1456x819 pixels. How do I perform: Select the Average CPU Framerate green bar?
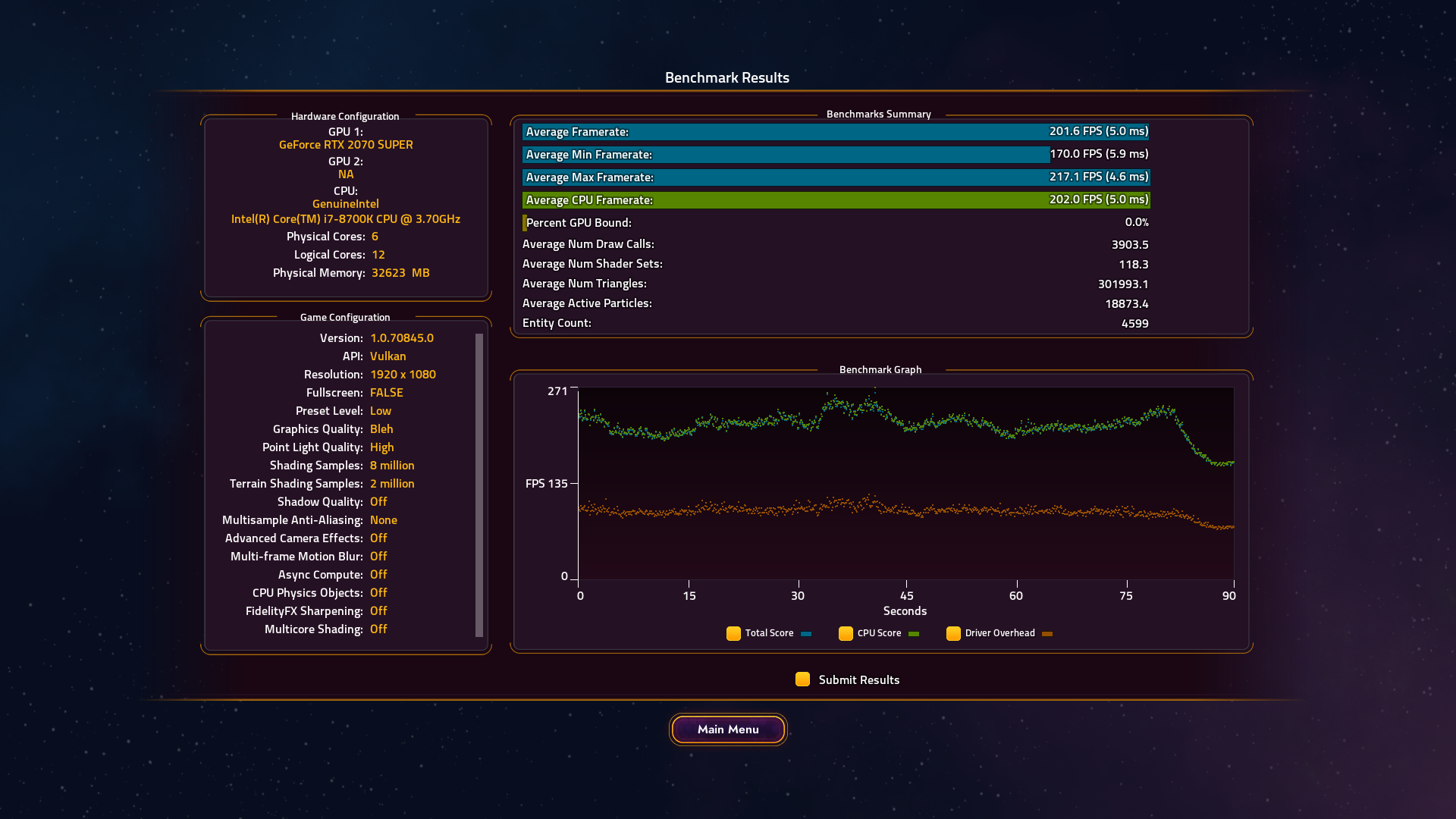[x=834, y=199]
